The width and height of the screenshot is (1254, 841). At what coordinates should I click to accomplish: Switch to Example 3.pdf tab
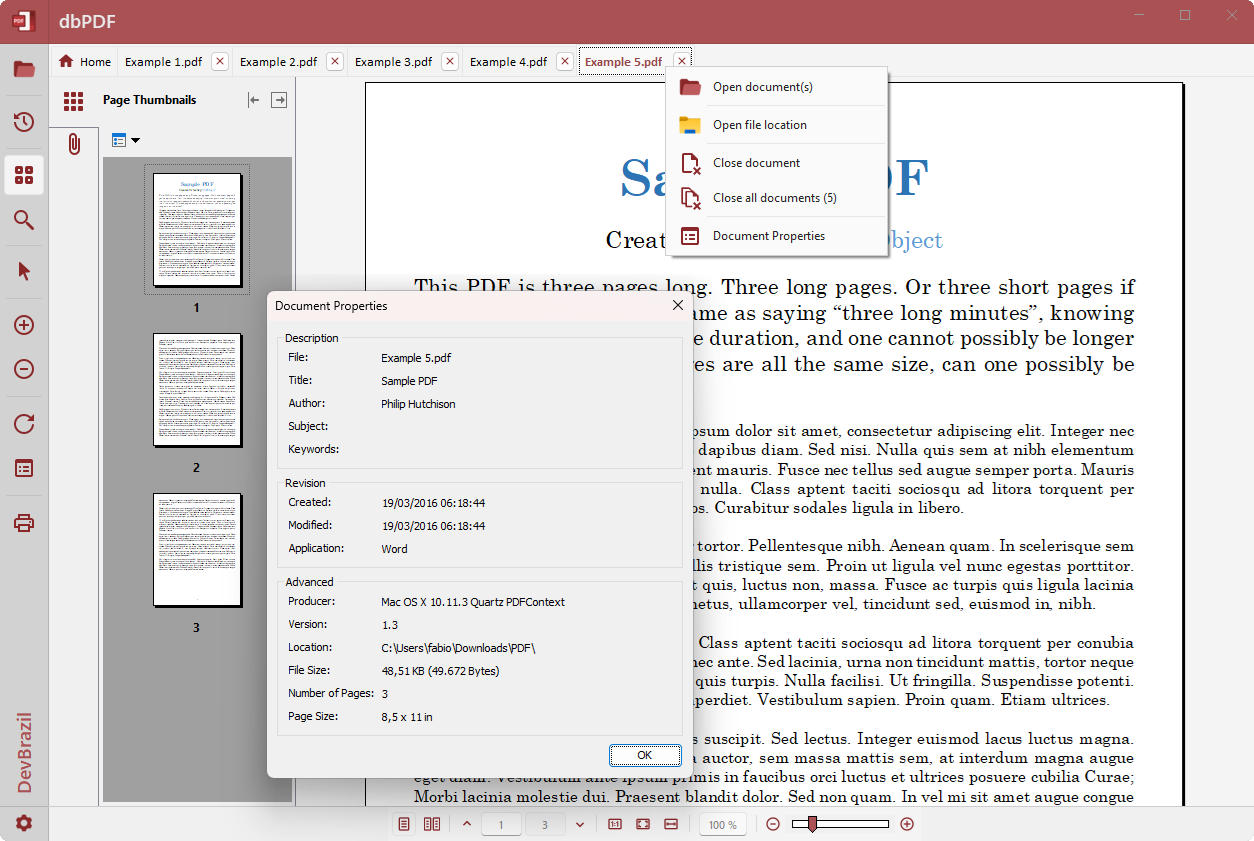tap(393, 61)
